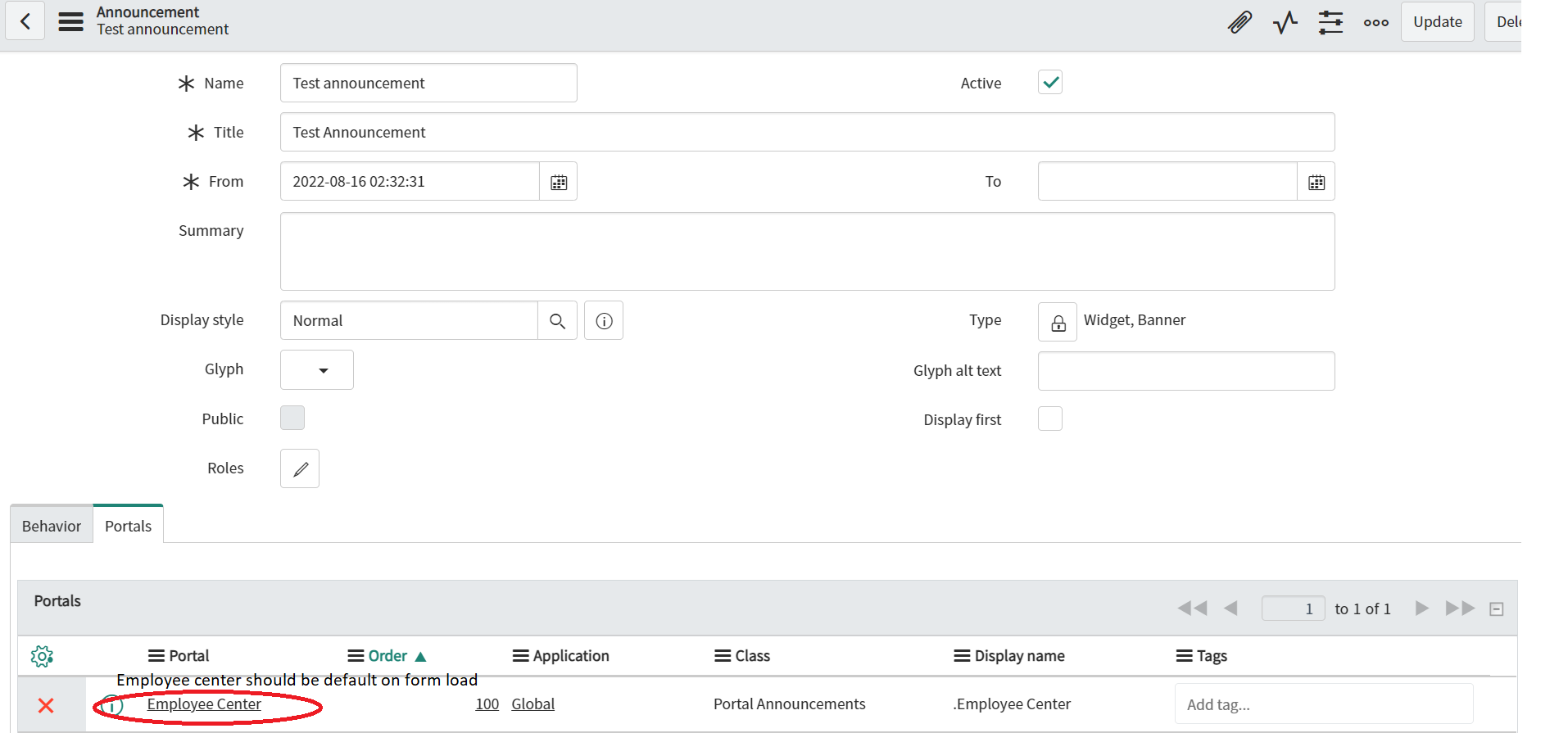Click the .Employee Center display name cell
The width and height of the screenshot is (1568, 733).
click(1012, 704)
